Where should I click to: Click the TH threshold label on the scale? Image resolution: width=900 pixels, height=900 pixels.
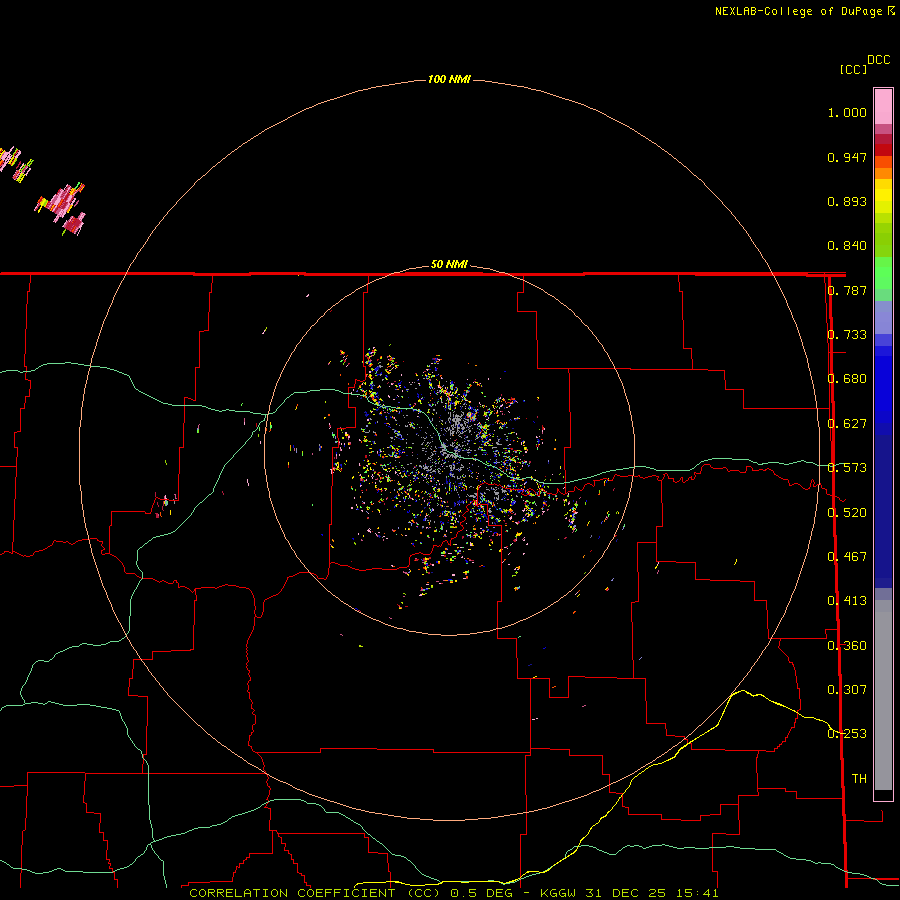[x=859, y=779]
